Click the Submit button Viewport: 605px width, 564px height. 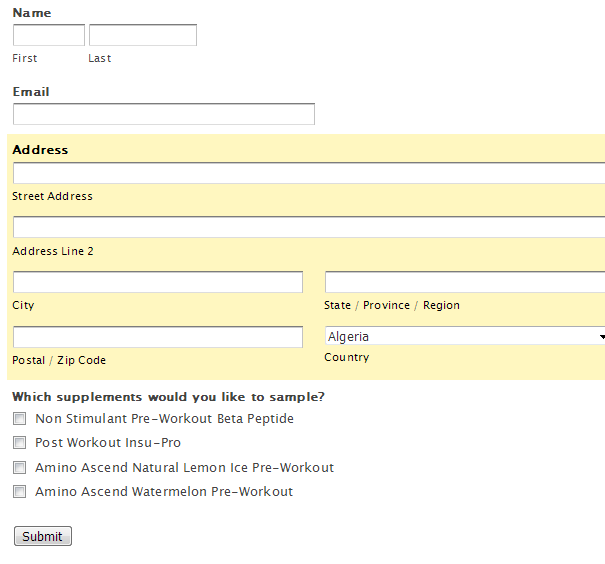pyautogui.click(x=43, y=536)
